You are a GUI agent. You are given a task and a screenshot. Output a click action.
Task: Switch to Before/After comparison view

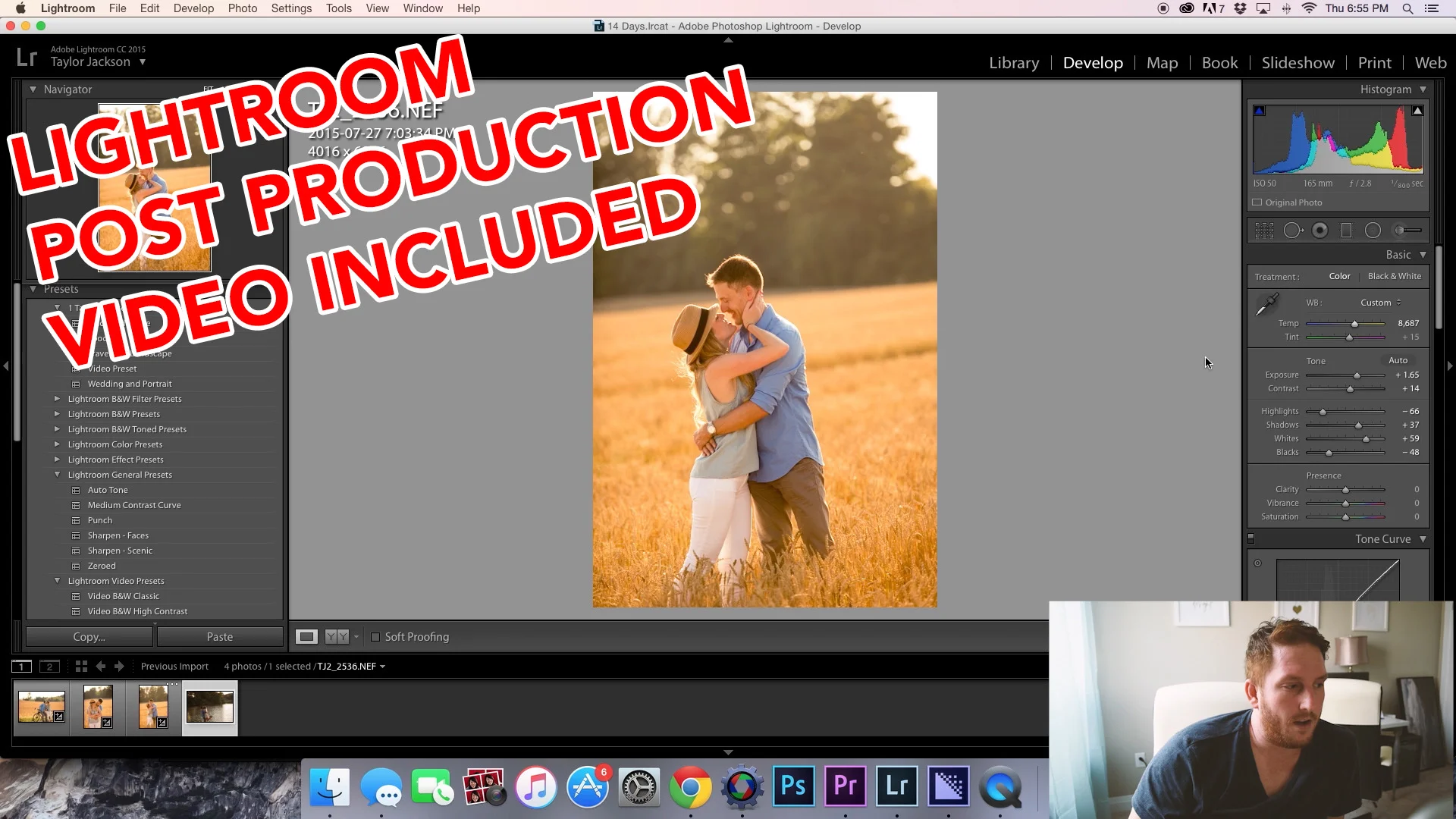[x=337, y=637]
